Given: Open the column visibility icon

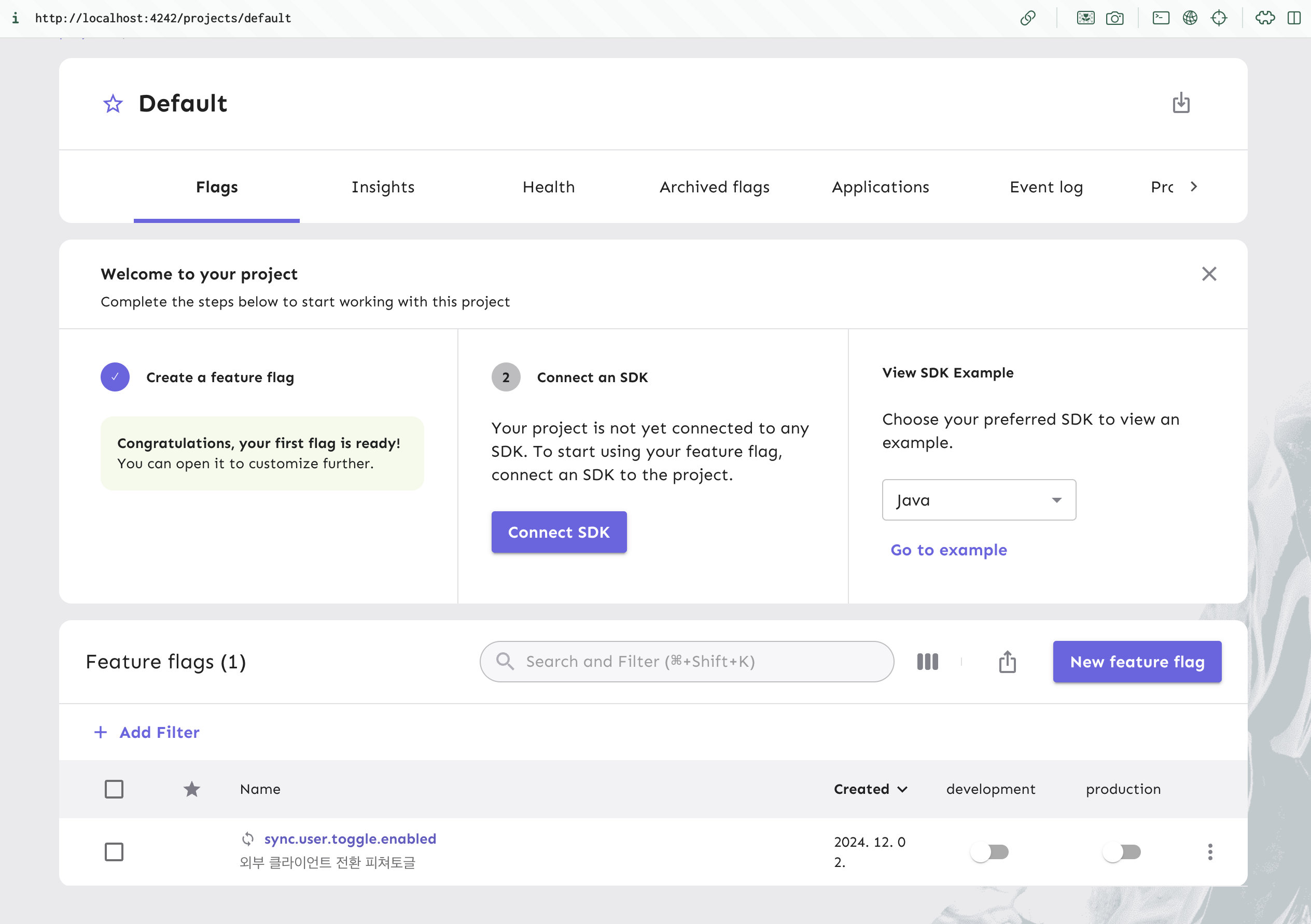Looking at the screenshot, I should tap(927, 661).
